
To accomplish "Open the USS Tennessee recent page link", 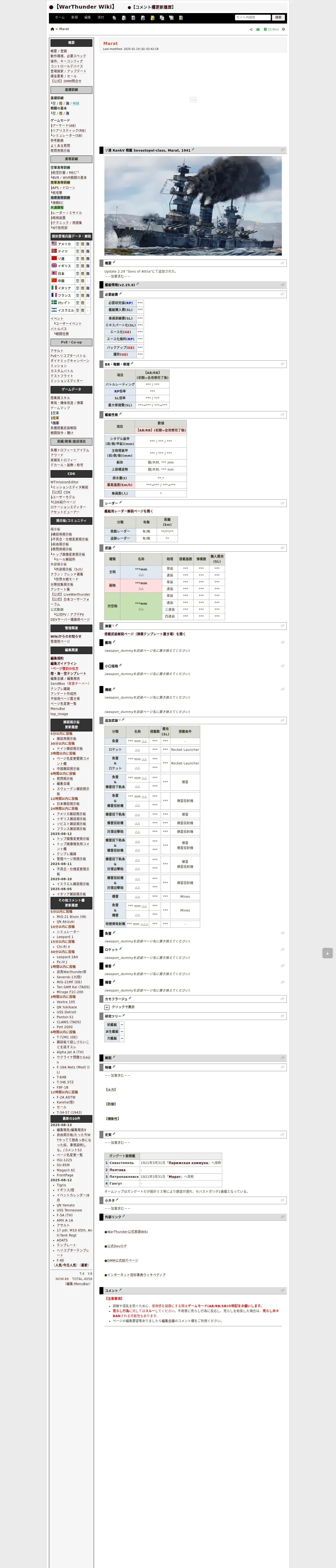I will pyautogui.click(x=70, y=1210).
